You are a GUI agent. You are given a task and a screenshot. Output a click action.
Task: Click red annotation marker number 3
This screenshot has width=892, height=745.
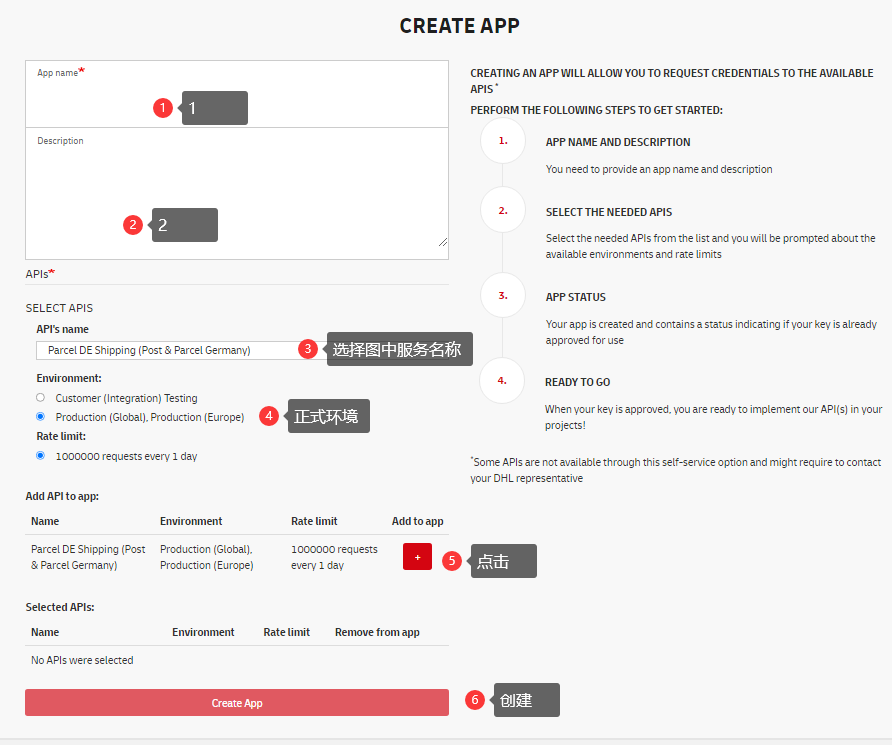tap(309, 349)
